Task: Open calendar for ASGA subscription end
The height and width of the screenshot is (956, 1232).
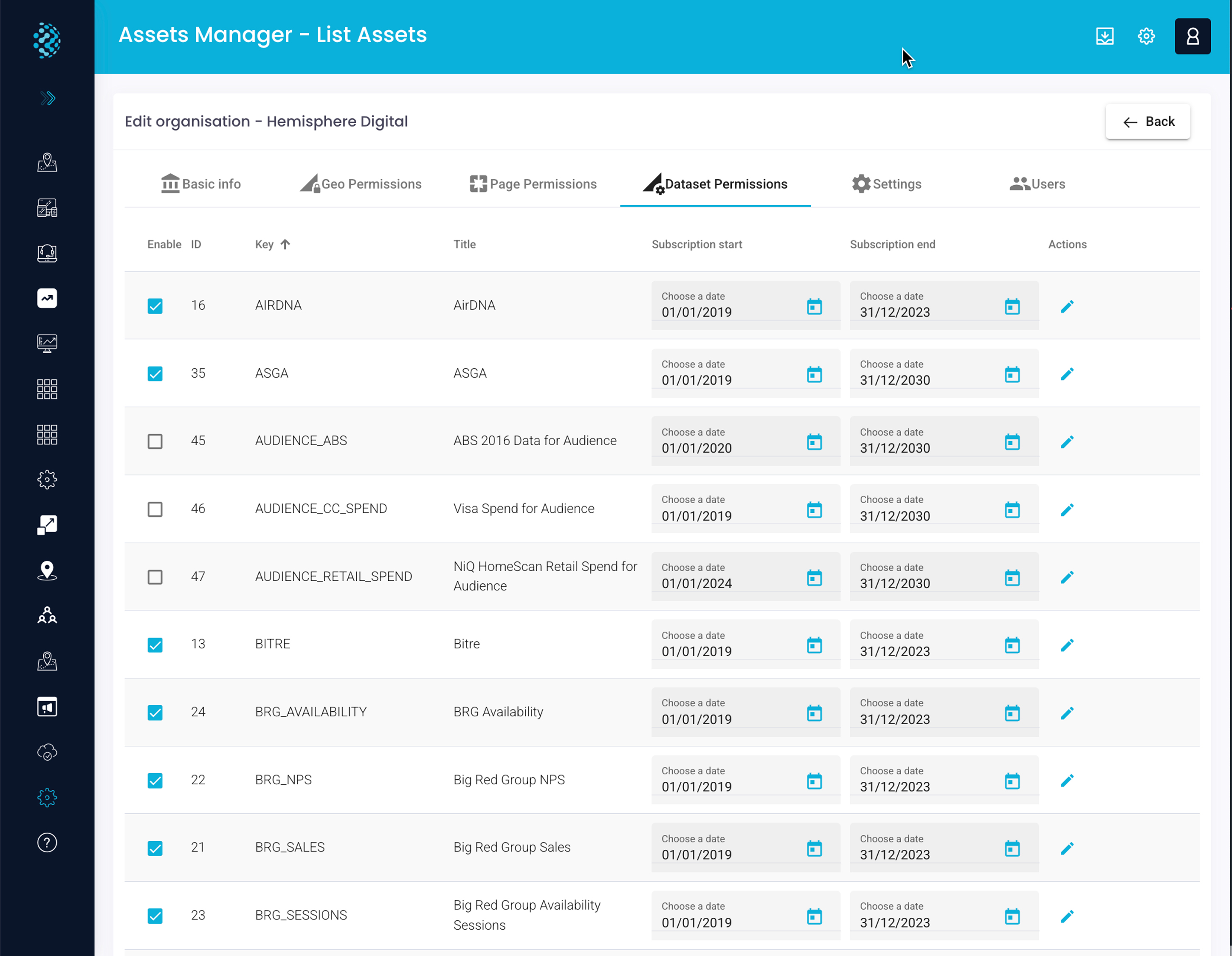Action: 1012,374
